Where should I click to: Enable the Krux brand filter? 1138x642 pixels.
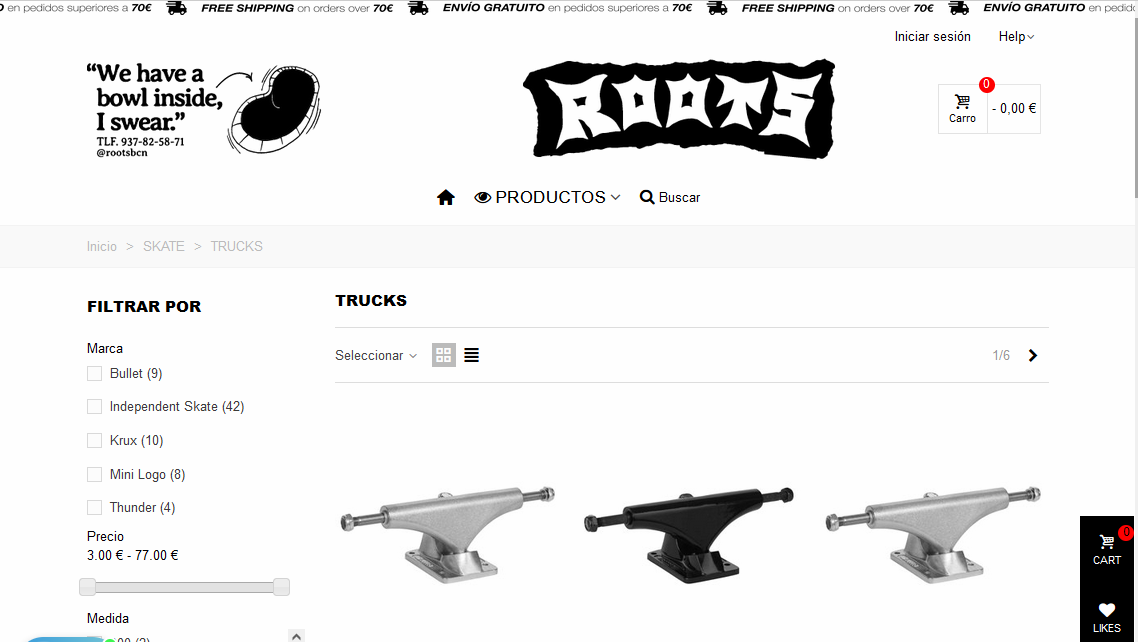[x=94, y=440]
